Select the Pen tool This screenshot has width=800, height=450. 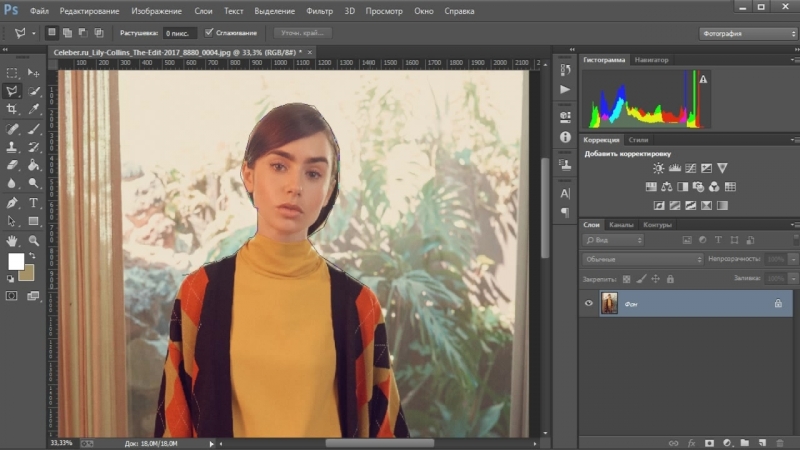click(x=12, y=203)
